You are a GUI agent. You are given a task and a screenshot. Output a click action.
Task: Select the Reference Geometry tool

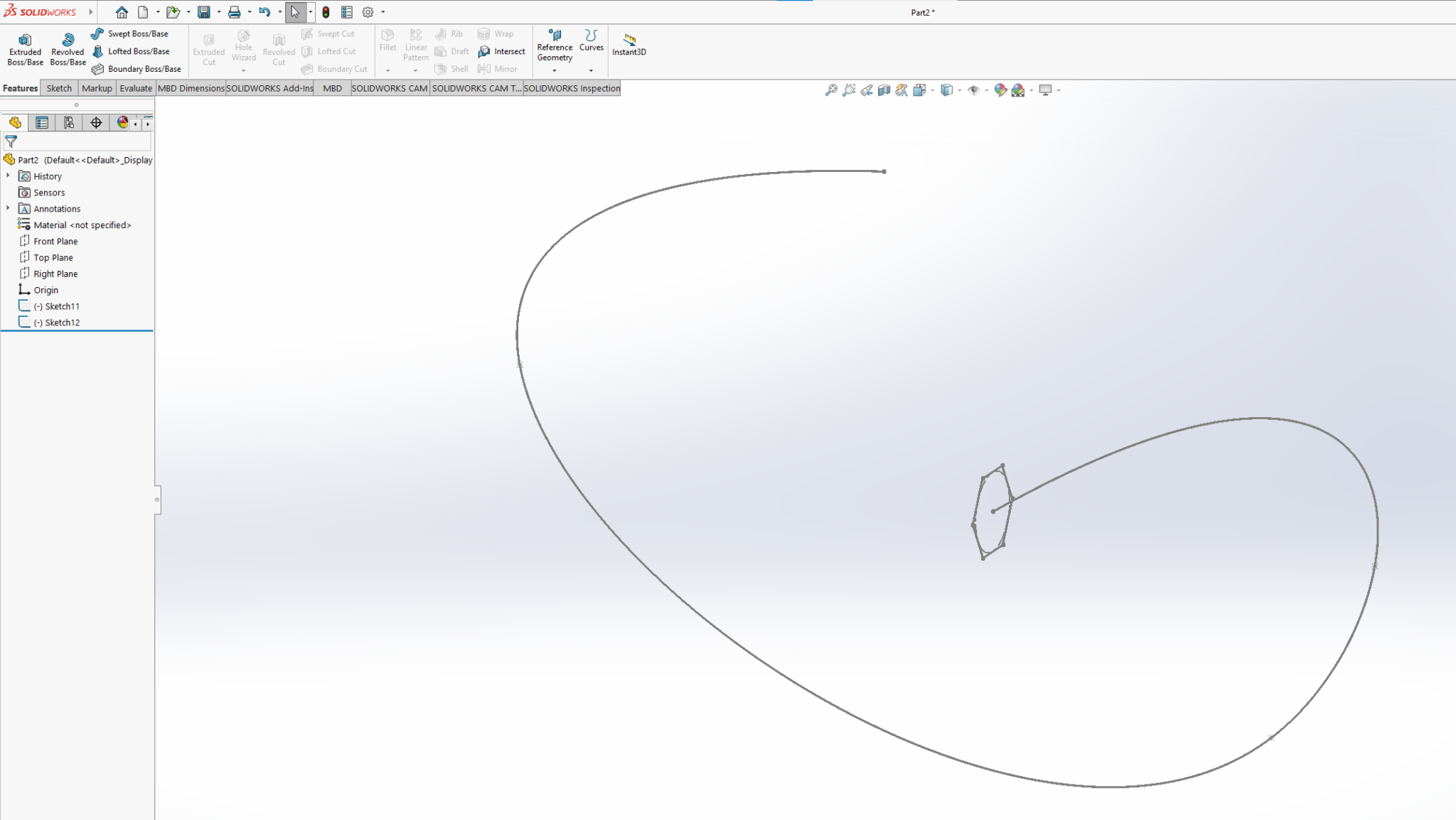point(554,47)
